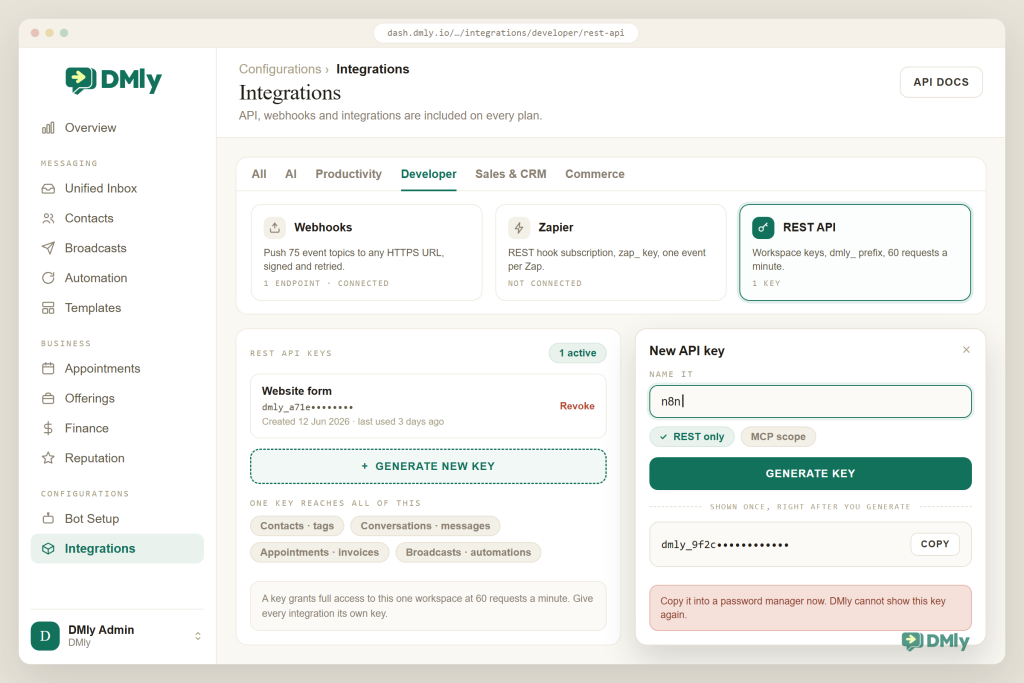The width and height of the screenshot is (1024, 683).
Task: Open the Zapier integration card
Action: (x=611, y=253)
